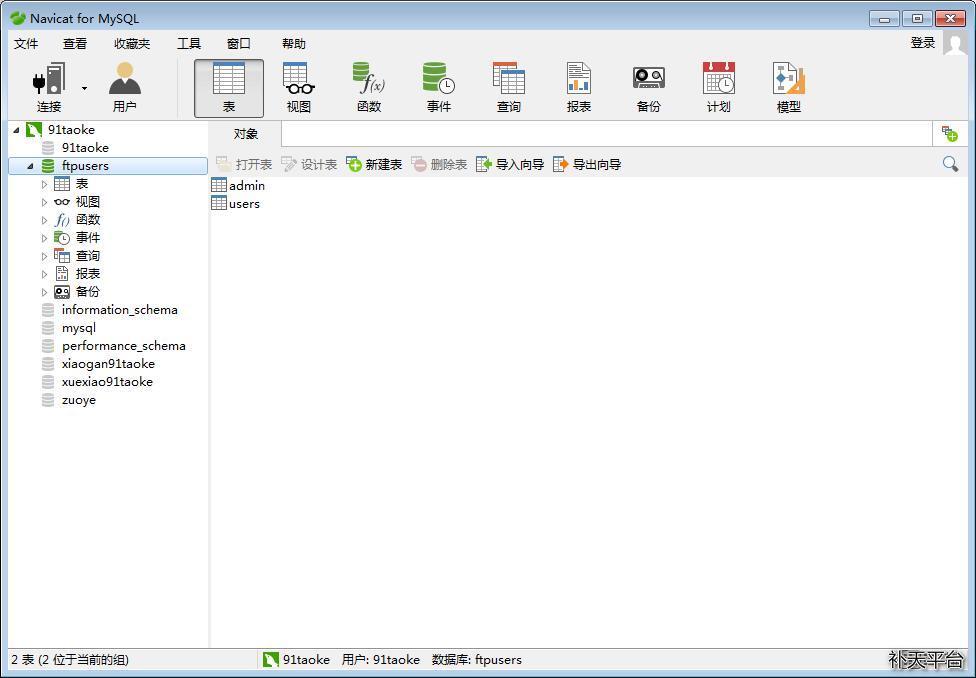Viewport: 976px width, 678px height.
Task: Click the 2 表 status bar count text
Action: (x=70, y=659)
